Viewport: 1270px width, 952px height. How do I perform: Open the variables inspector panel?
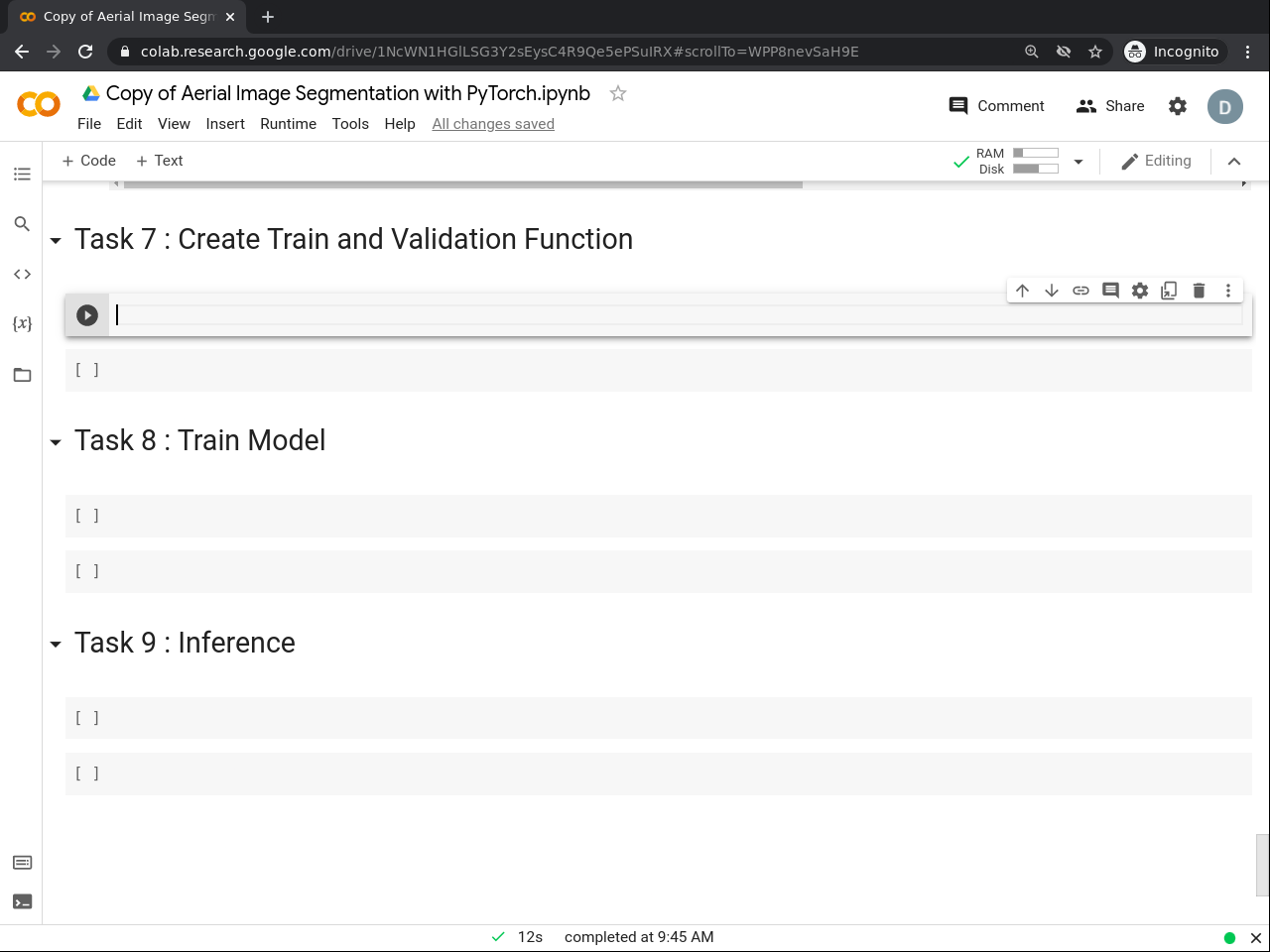click(x=22, y=323)
